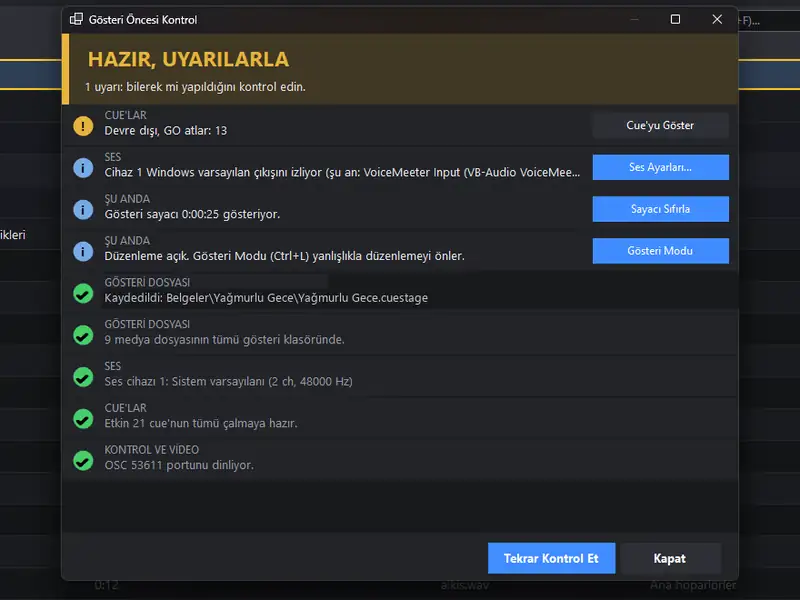Click the green check icon beside the Kaydedildi row
This screenshot has width=800, height=600.
click(x=83, y=293)
